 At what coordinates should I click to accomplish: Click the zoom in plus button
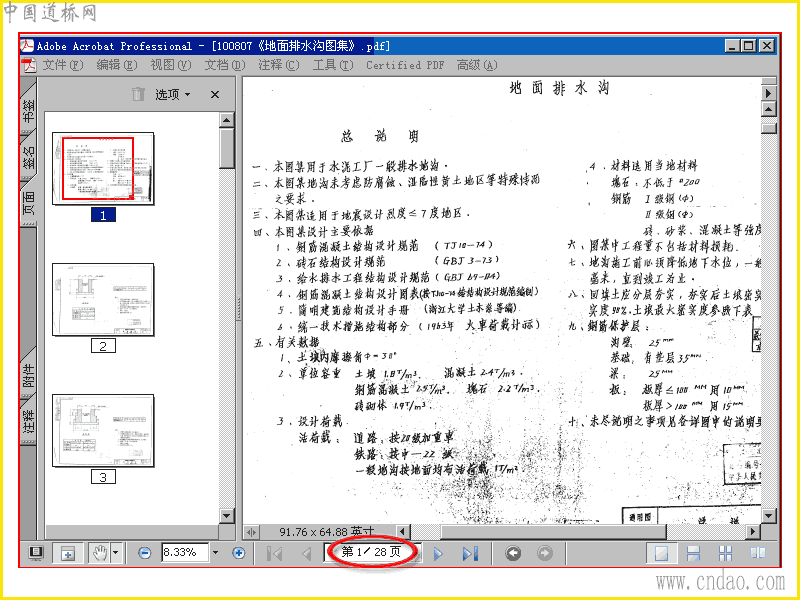pyautogui.click(x=238, y=553)
